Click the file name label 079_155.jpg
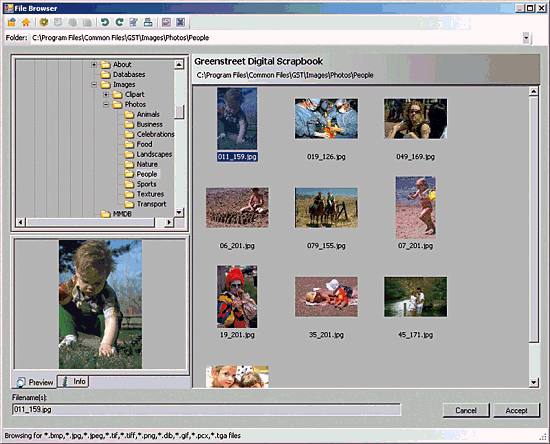Viewport: 550px width, 444px height. pos(326,246)
